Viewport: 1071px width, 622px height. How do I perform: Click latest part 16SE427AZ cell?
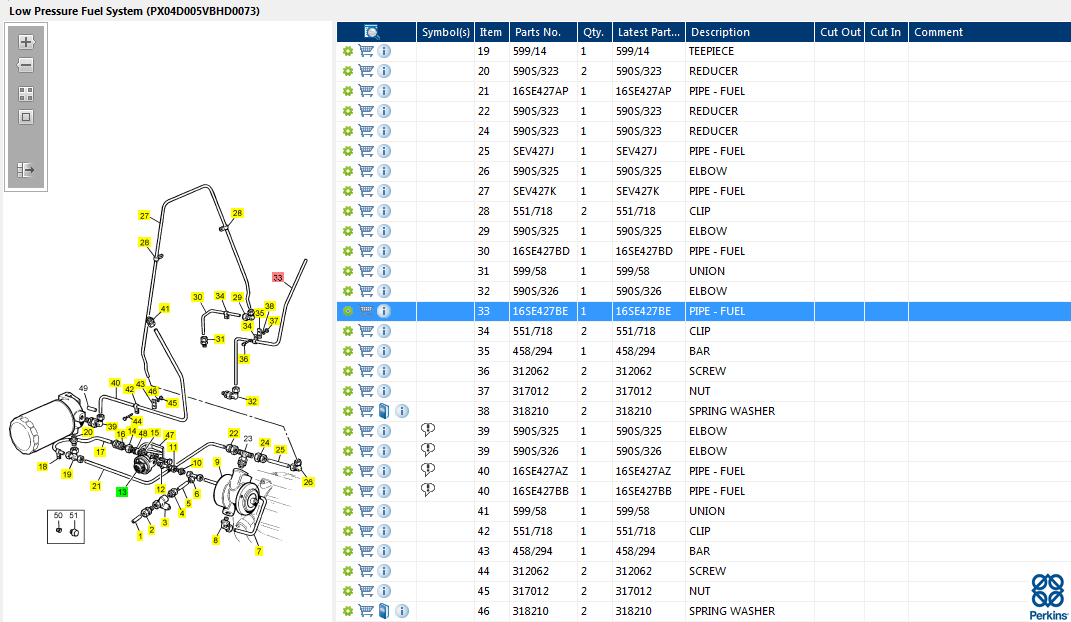(x=643, y=471)
